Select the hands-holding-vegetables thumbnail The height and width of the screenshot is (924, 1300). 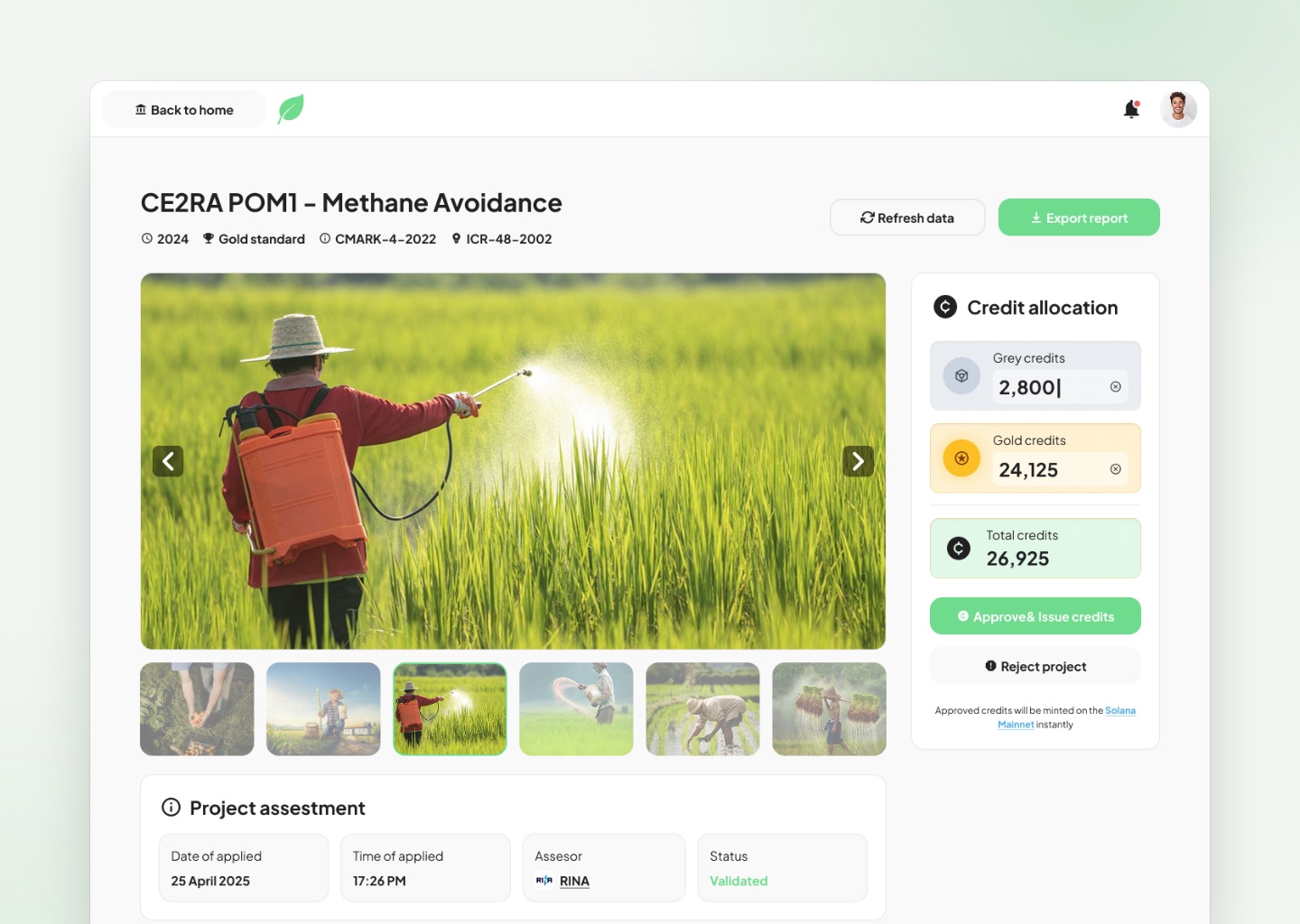[x=197, y=709]
